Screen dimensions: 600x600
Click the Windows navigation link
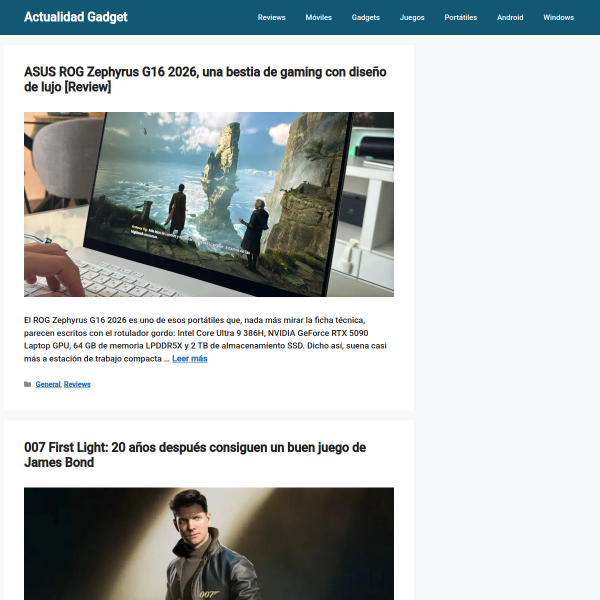click(x=558, y=18)
